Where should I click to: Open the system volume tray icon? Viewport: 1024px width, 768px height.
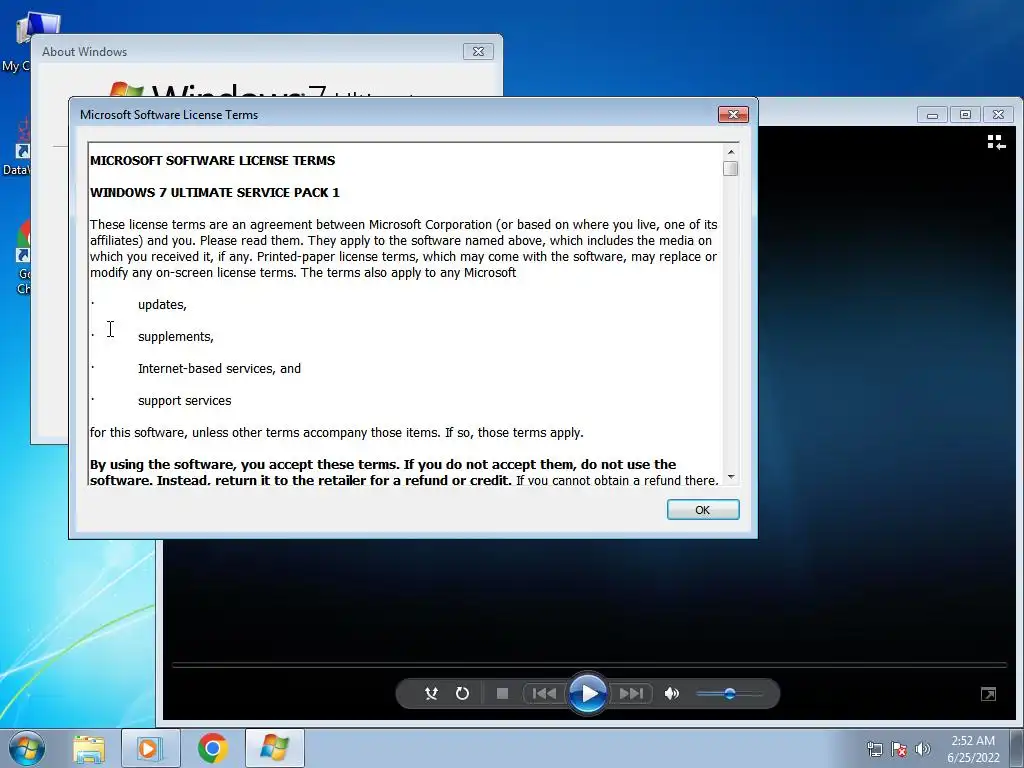(923, 749)
